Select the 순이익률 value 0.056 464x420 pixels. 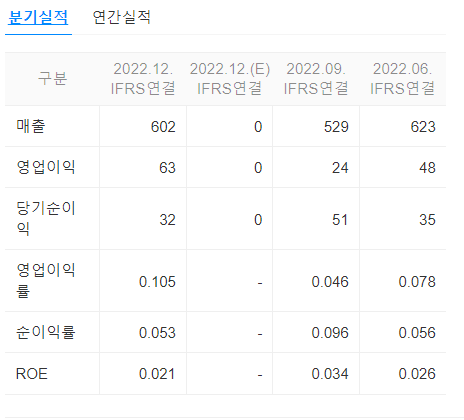[x=417, y=333]
